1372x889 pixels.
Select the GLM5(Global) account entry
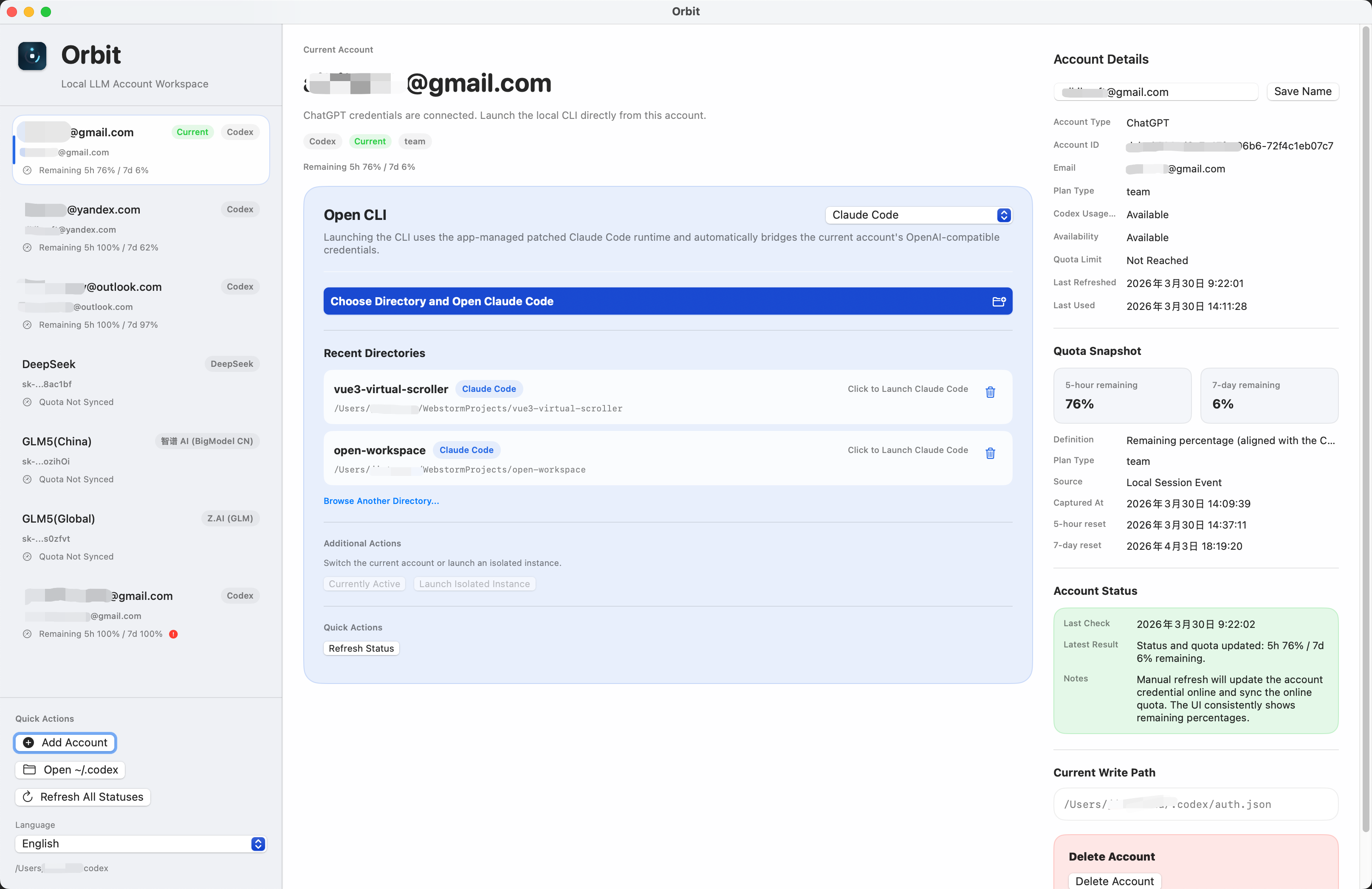[141, 536]
